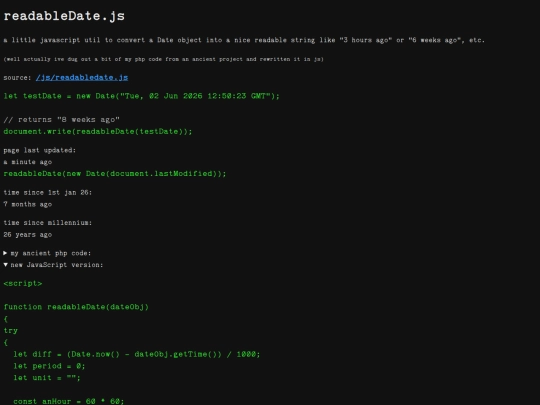Image resolution: width=540 pixels, height=405 pixels.
Task: Click the 'page last updated:' label
Action: point(40,150)
